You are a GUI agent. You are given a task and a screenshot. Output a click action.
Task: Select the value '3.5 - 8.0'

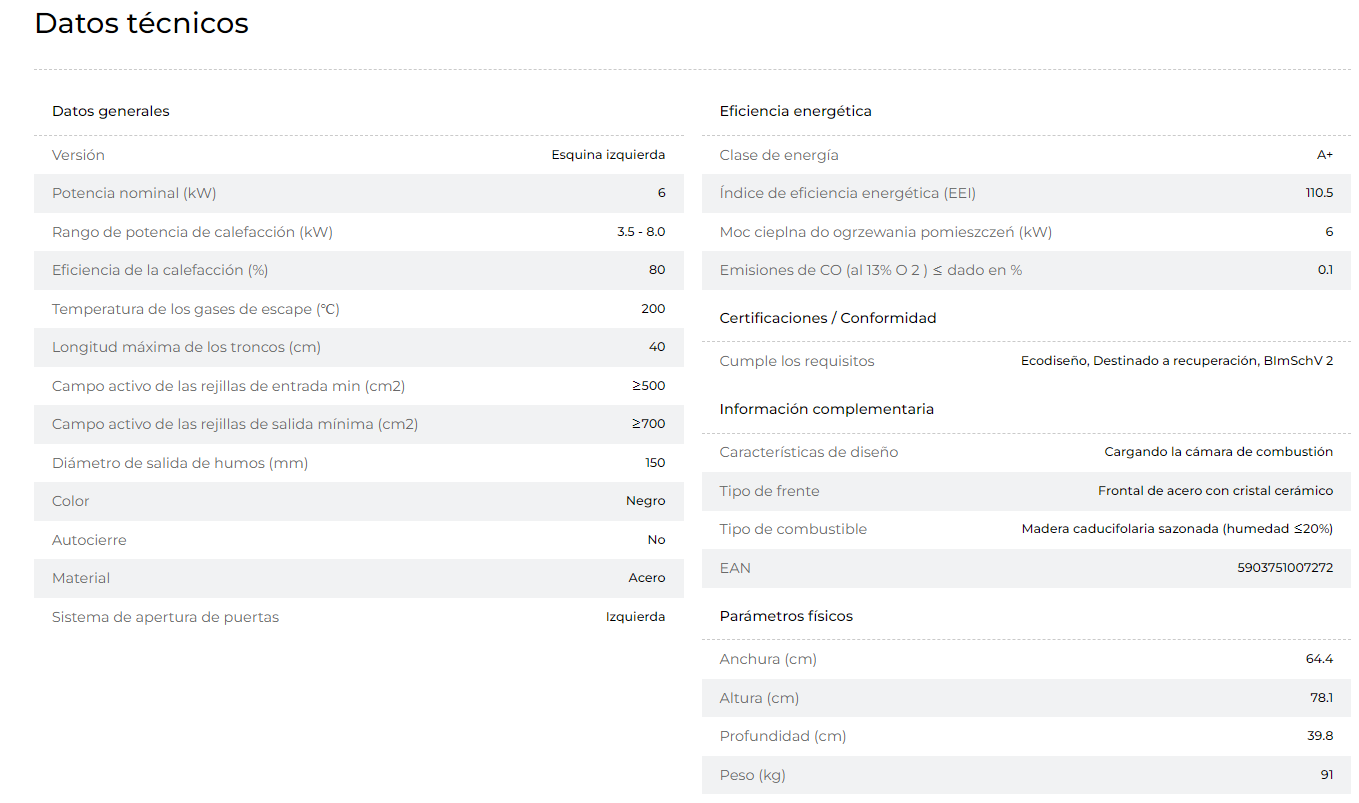[641, 232]
